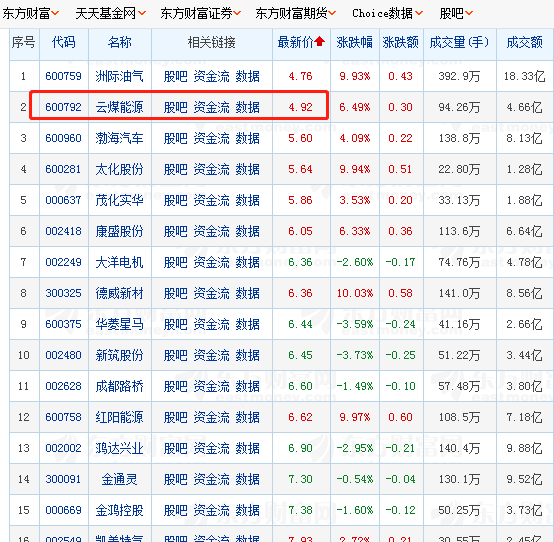Open stock code 600759 link

click(63, 76)
